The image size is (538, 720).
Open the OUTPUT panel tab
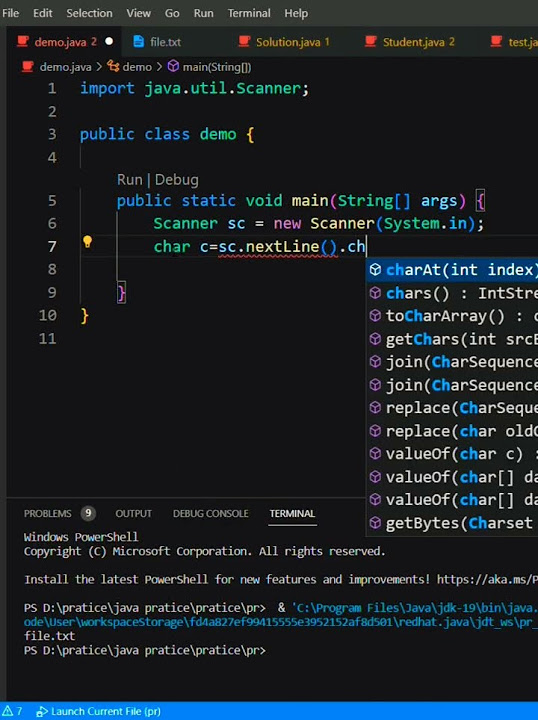(x=134, y=513)
